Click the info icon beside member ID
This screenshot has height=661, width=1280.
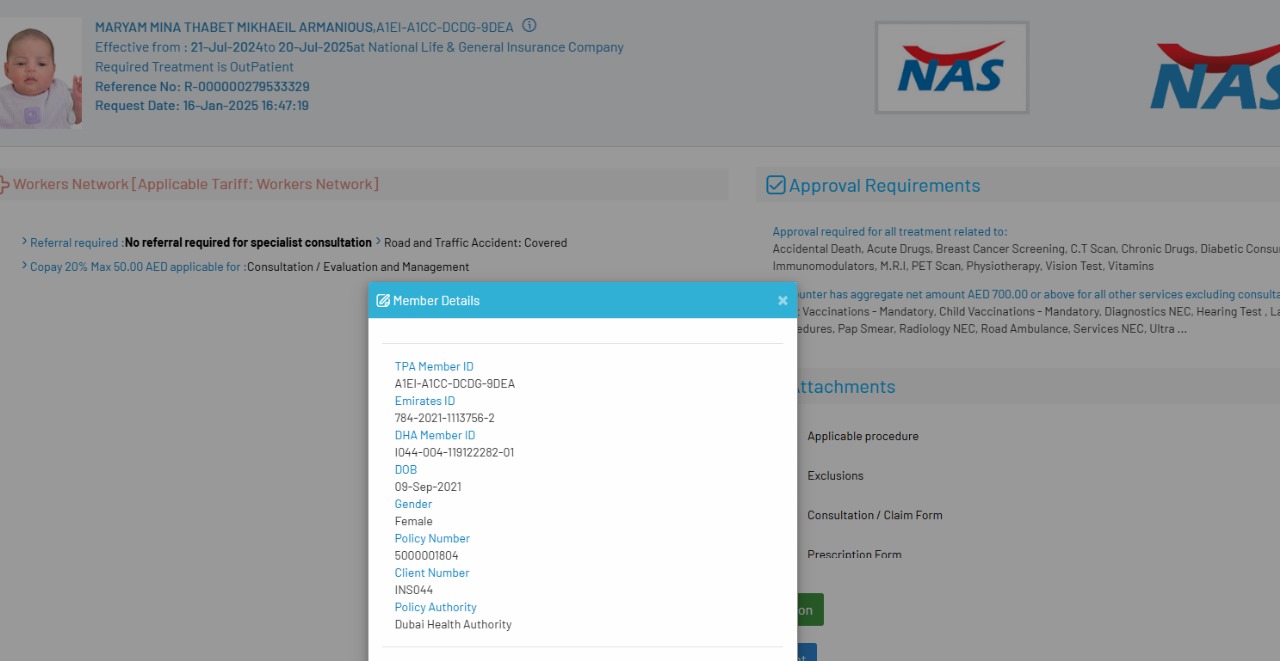pyautogui.click(x=529, y=26)
